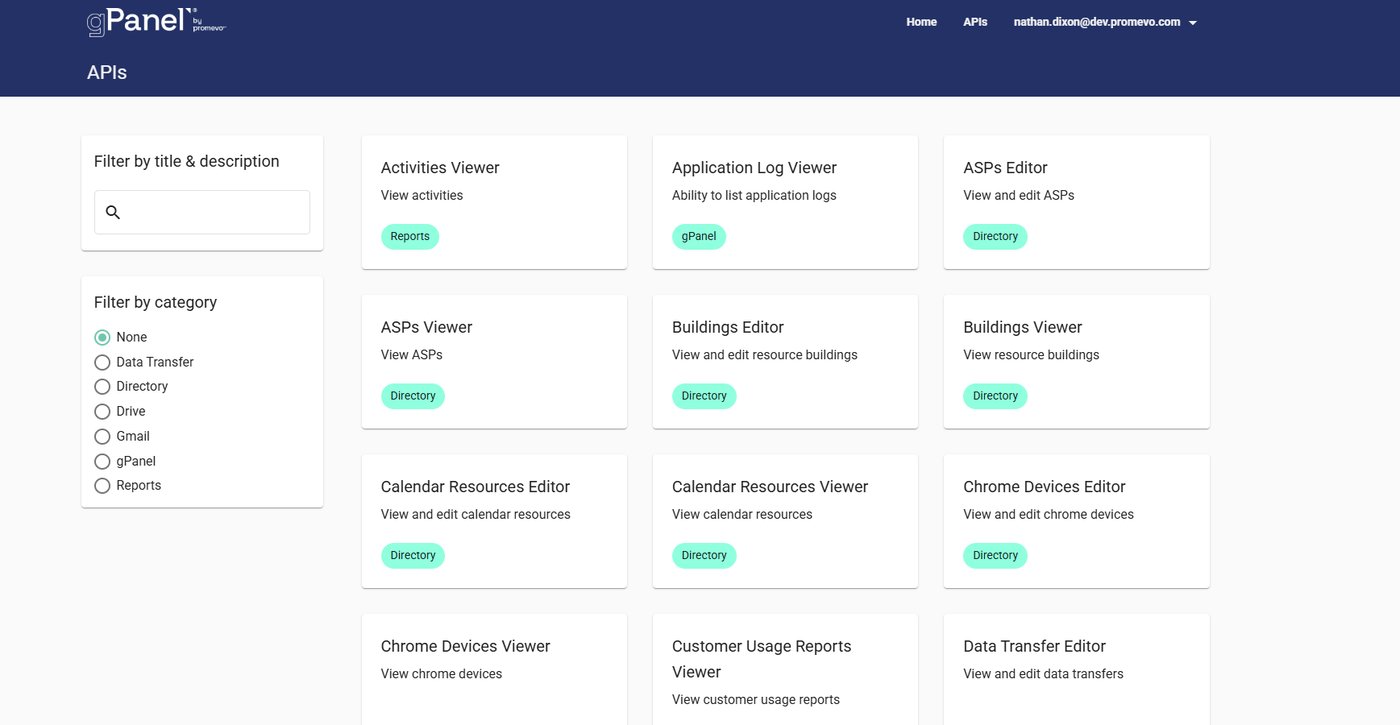Click the 'View customer usage reports' description
The image size is (1400, 725).
tap(756, 700)
